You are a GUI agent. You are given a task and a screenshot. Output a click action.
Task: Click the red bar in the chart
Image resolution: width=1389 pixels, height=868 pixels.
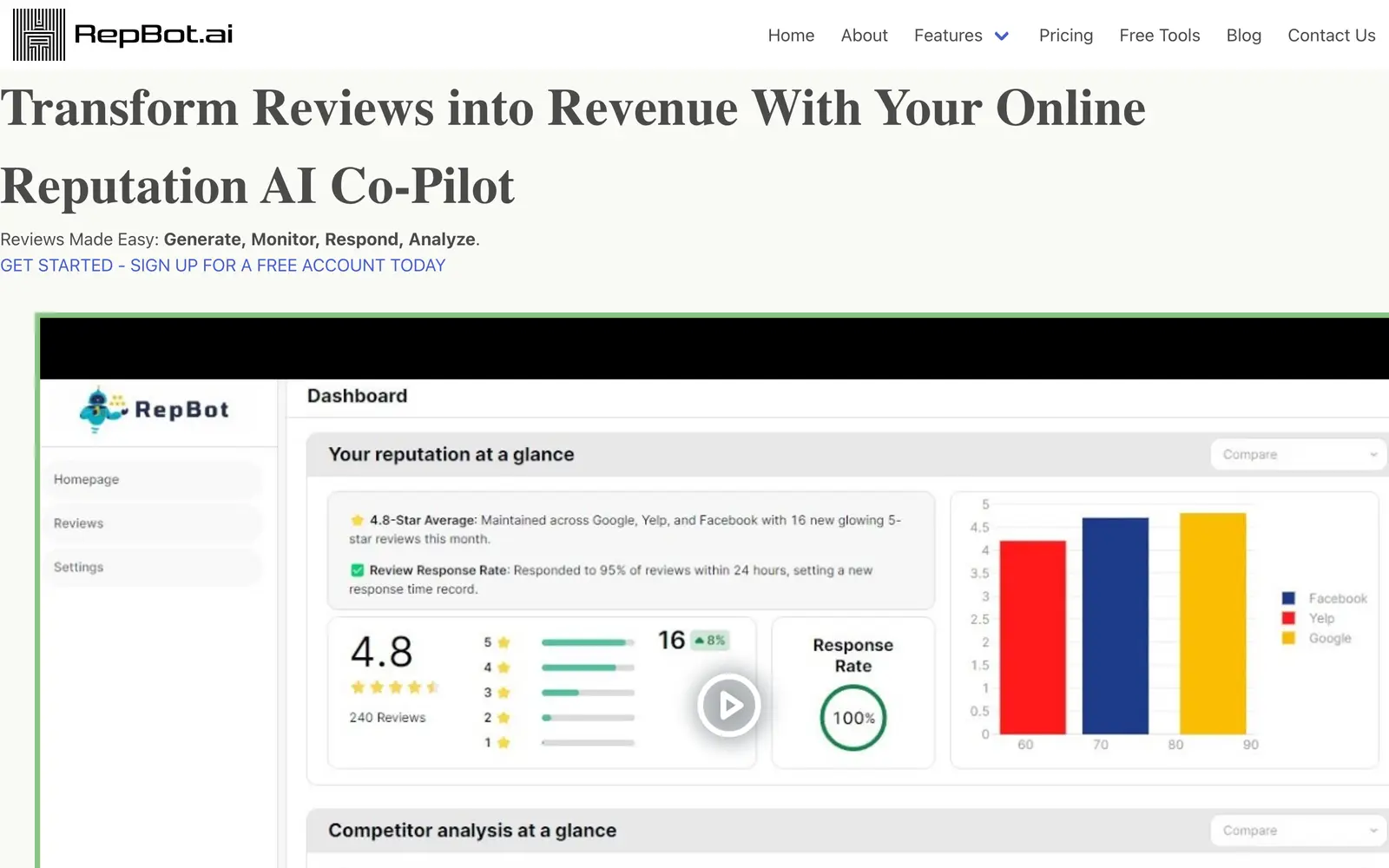(1033, 637)
